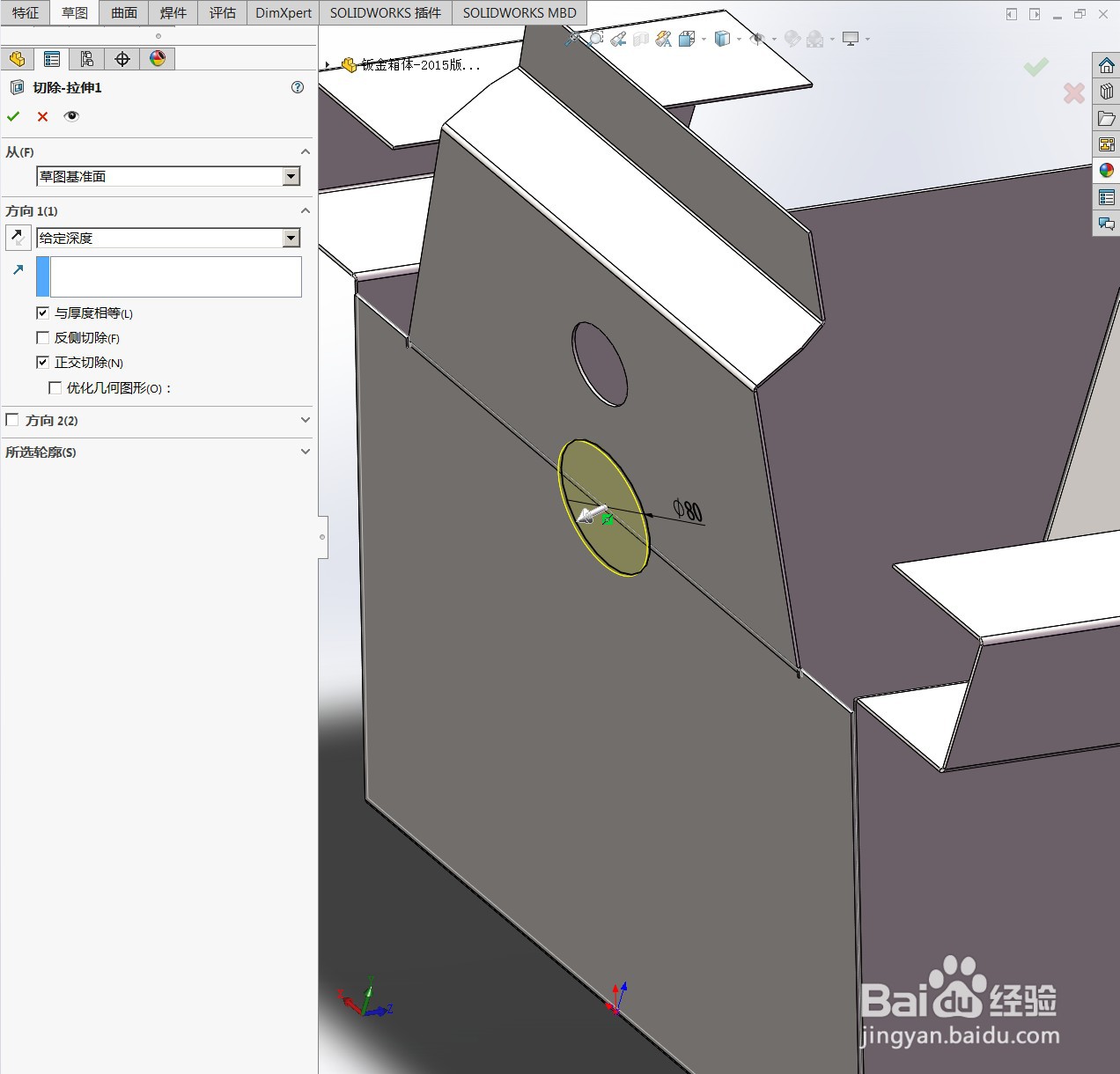Viewport: 1120px width, 1074px height.
Task: Toggle '与厚度相等' link to thickness checkbox
Action: point(42,313)
